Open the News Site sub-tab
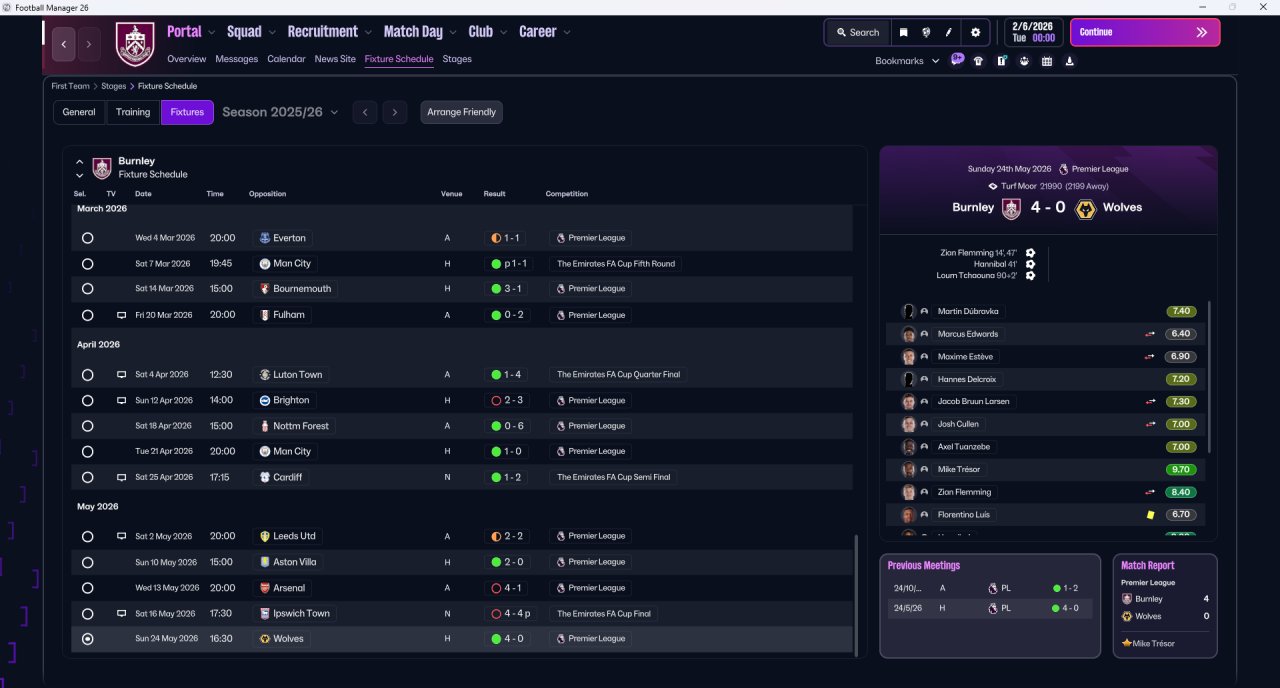 (335, 59)
